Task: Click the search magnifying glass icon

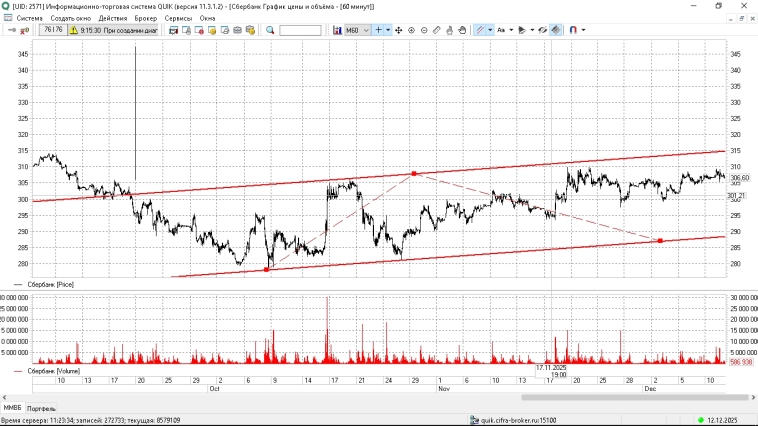Action: pyautogui.click(x=270, y=30)
